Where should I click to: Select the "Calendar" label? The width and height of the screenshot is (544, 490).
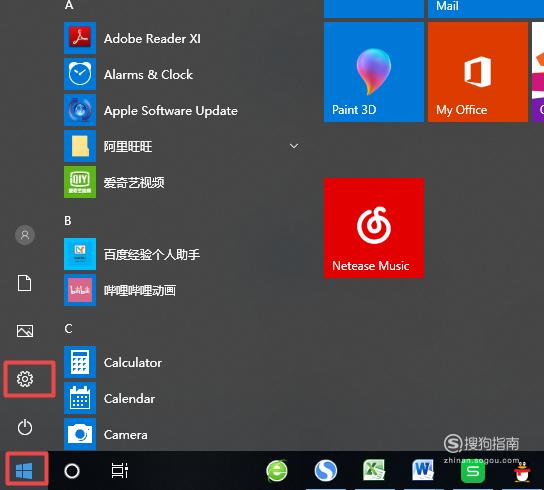pyautogui.click(x=129, y=399)
